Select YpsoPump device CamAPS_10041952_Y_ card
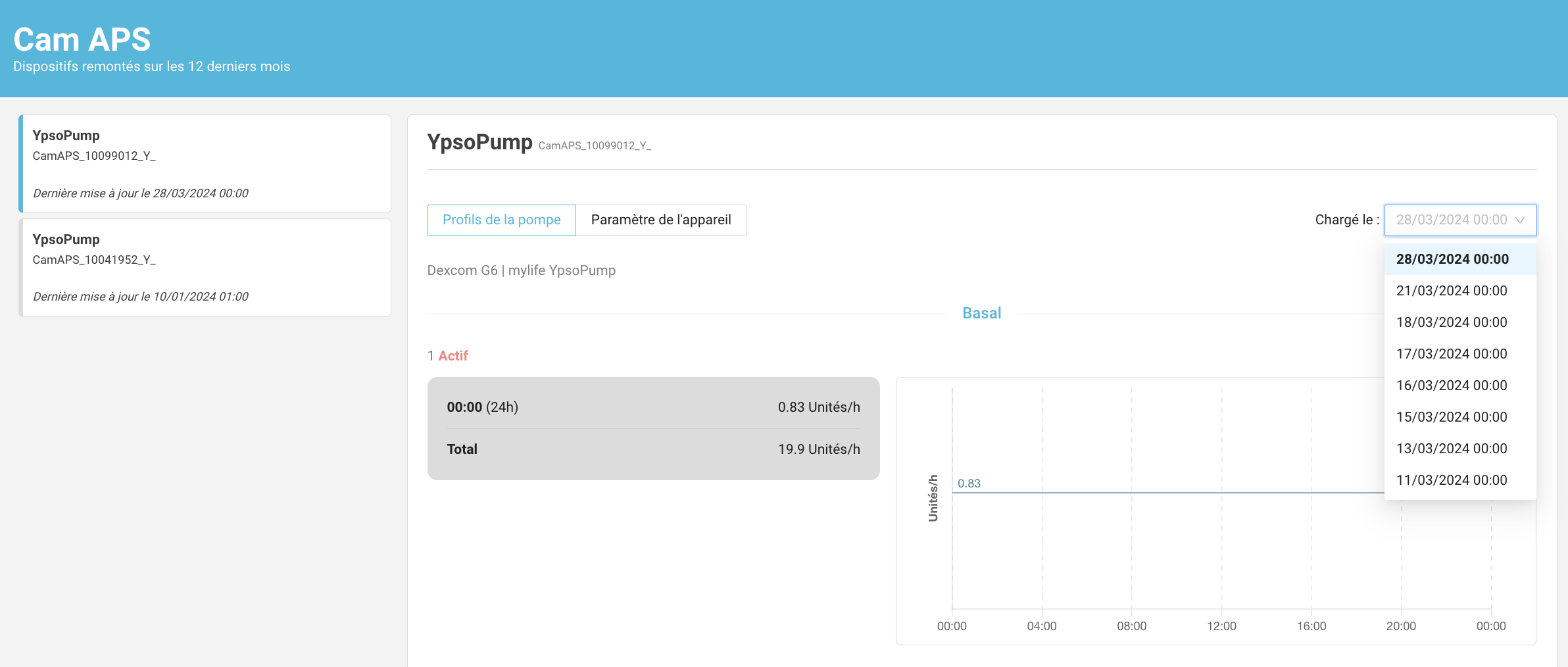The image size is (1568, 667). pos(205,268)
